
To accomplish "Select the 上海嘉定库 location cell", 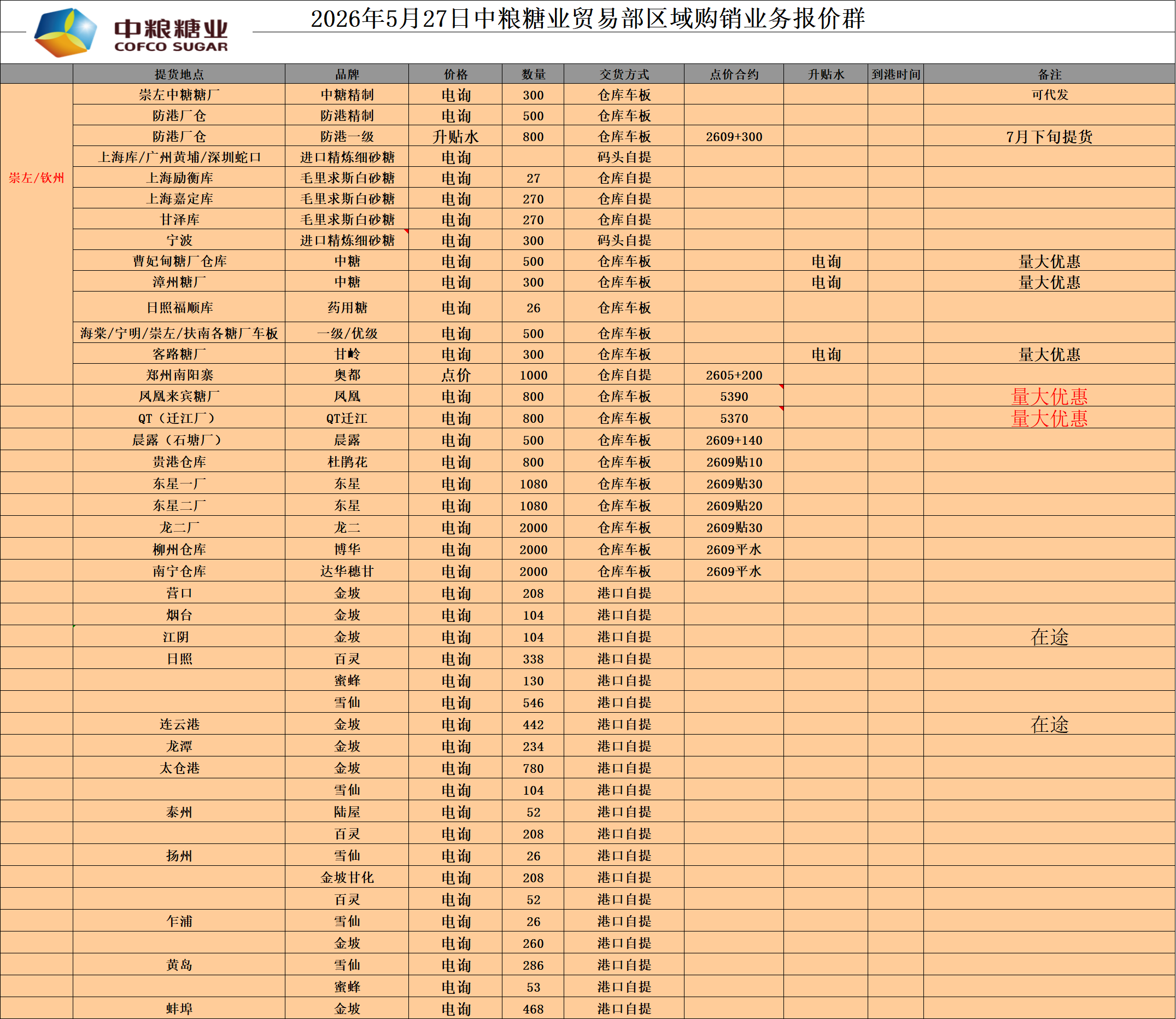I will [x=179, y=199].
